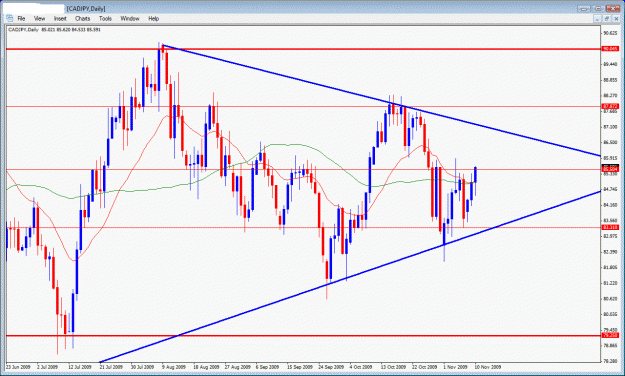
Task: Minimize the main application window
Action: pos(584,8)
